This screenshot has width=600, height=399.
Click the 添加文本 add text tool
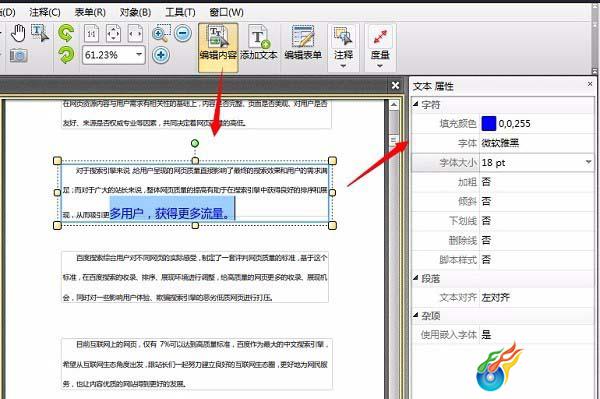point(259,43)
